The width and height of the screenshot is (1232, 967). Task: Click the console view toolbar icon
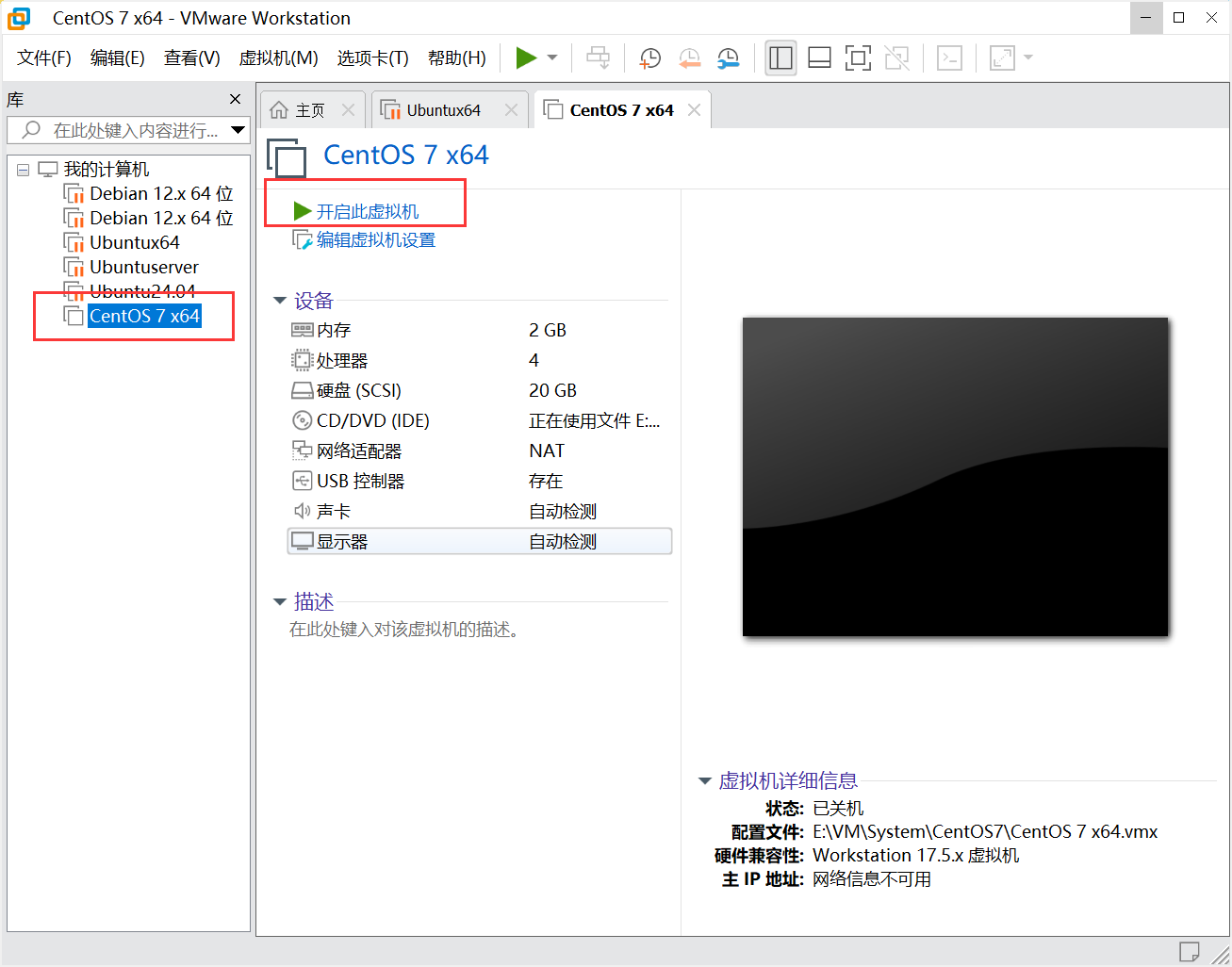949,58
